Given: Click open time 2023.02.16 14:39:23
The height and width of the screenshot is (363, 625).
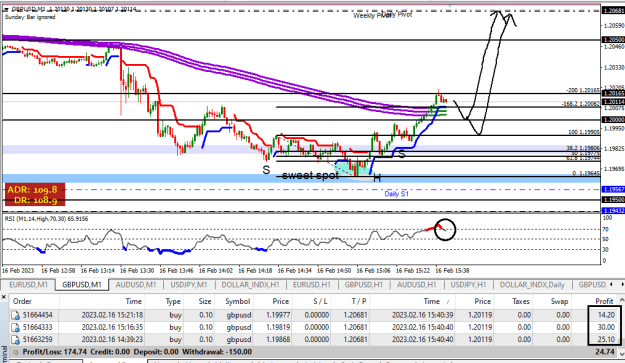Looking at the screenshot, I should [112, 340].
